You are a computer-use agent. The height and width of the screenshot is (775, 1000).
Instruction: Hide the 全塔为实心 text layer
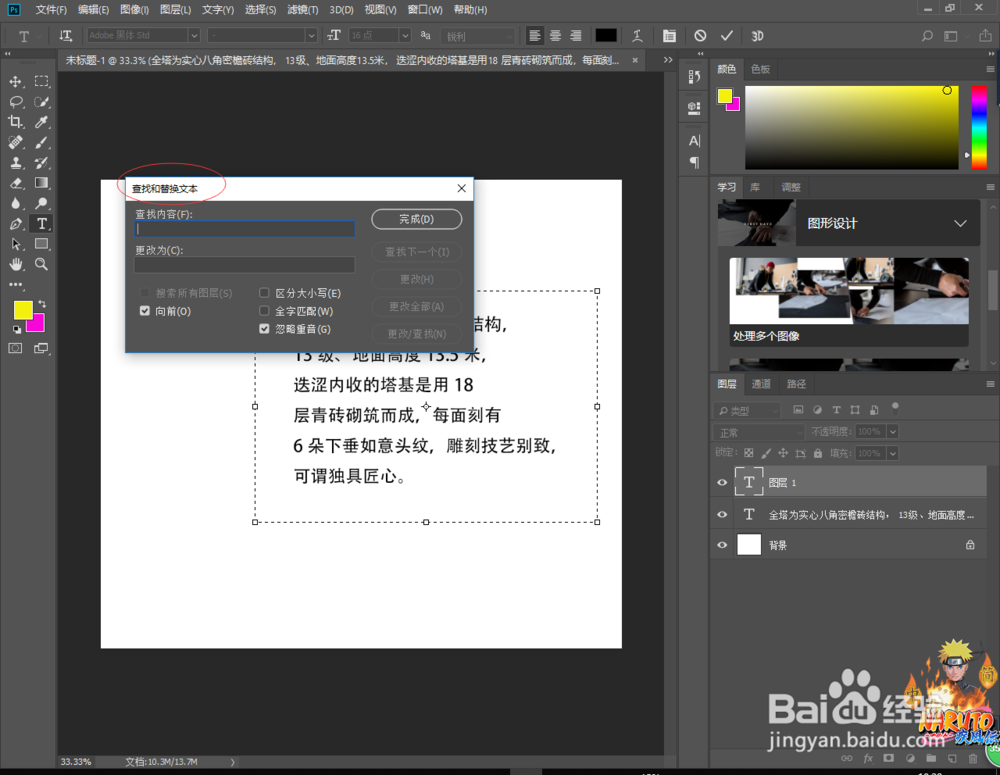pyautogui.click(x=722, y=514)
